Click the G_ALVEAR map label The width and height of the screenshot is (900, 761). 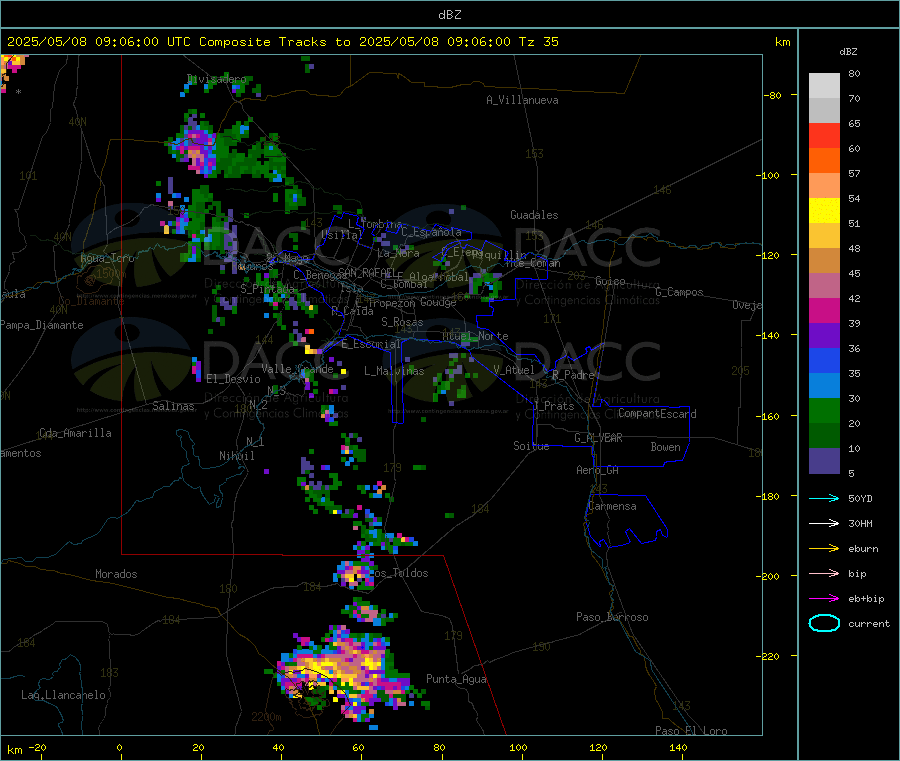[598, 438]
